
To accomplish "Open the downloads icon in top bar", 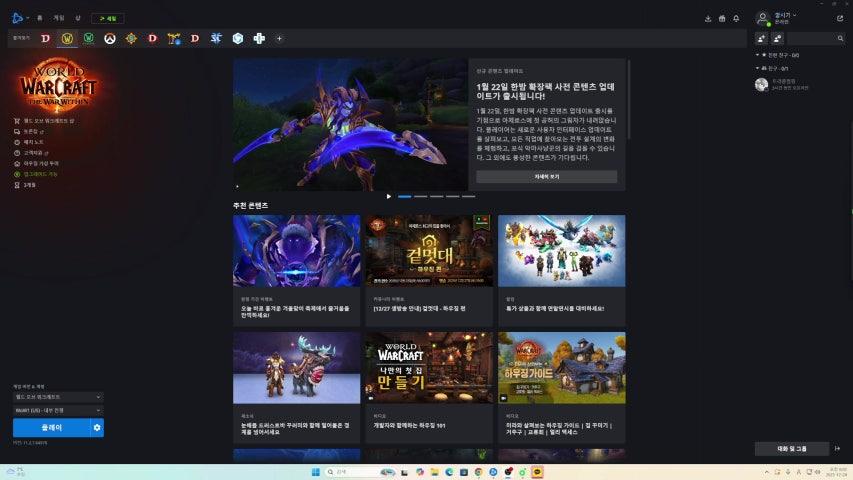I will click(x=708, y=18).
